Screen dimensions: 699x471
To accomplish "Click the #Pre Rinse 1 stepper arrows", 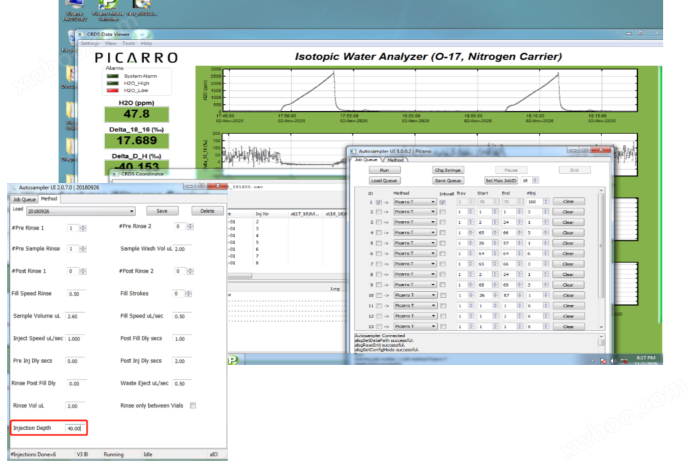I will point(83,228).
